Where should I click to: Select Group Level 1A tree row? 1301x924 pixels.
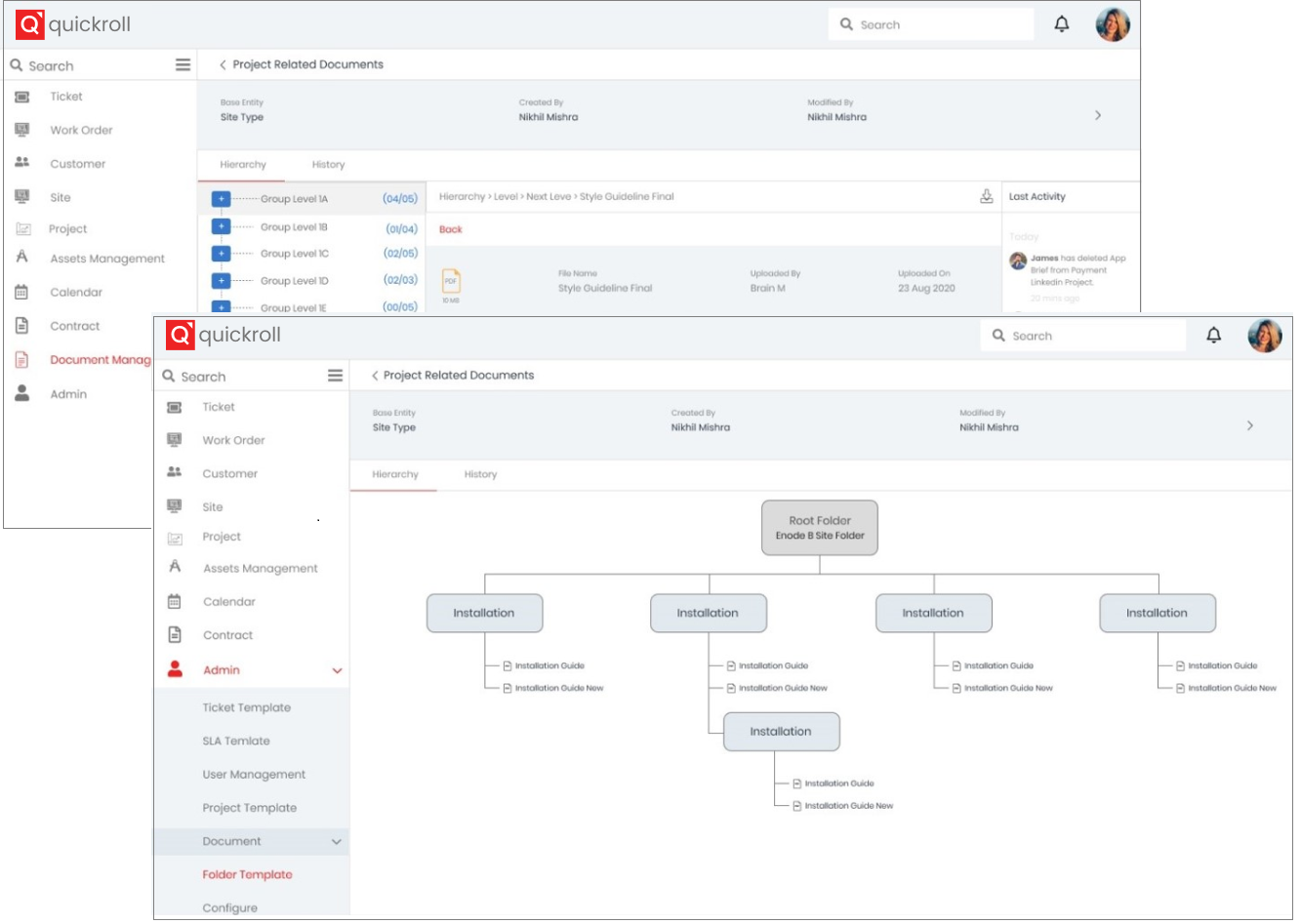click(312, 199)
